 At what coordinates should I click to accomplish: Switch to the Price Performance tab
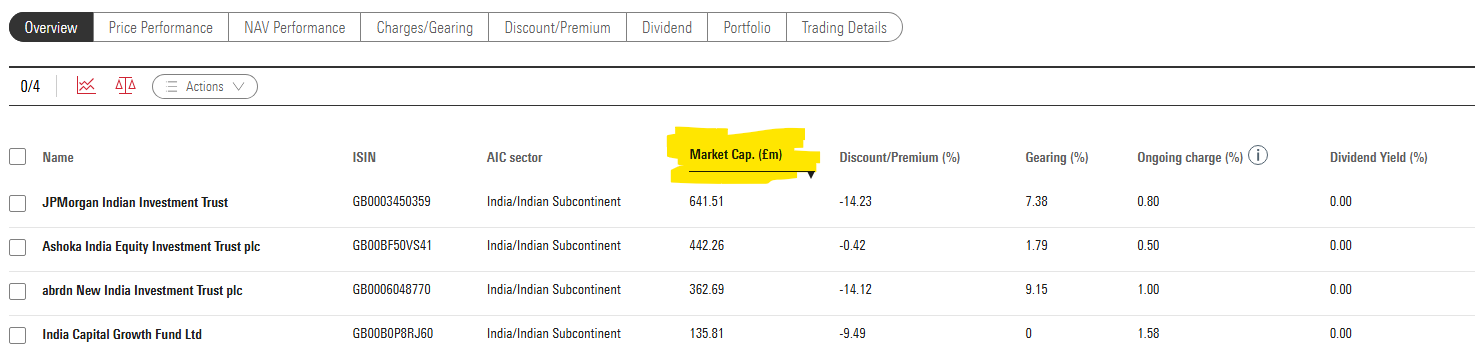click(x=161, y=27)
